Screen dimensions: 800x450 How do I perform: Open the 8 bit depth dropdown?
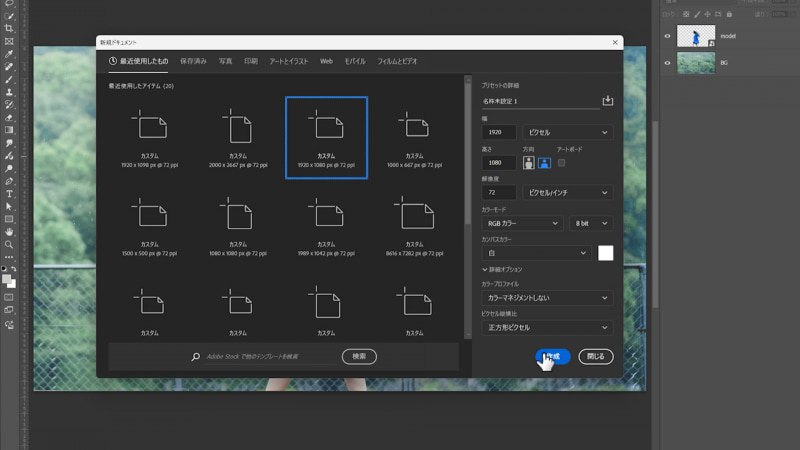coord(591,223)
